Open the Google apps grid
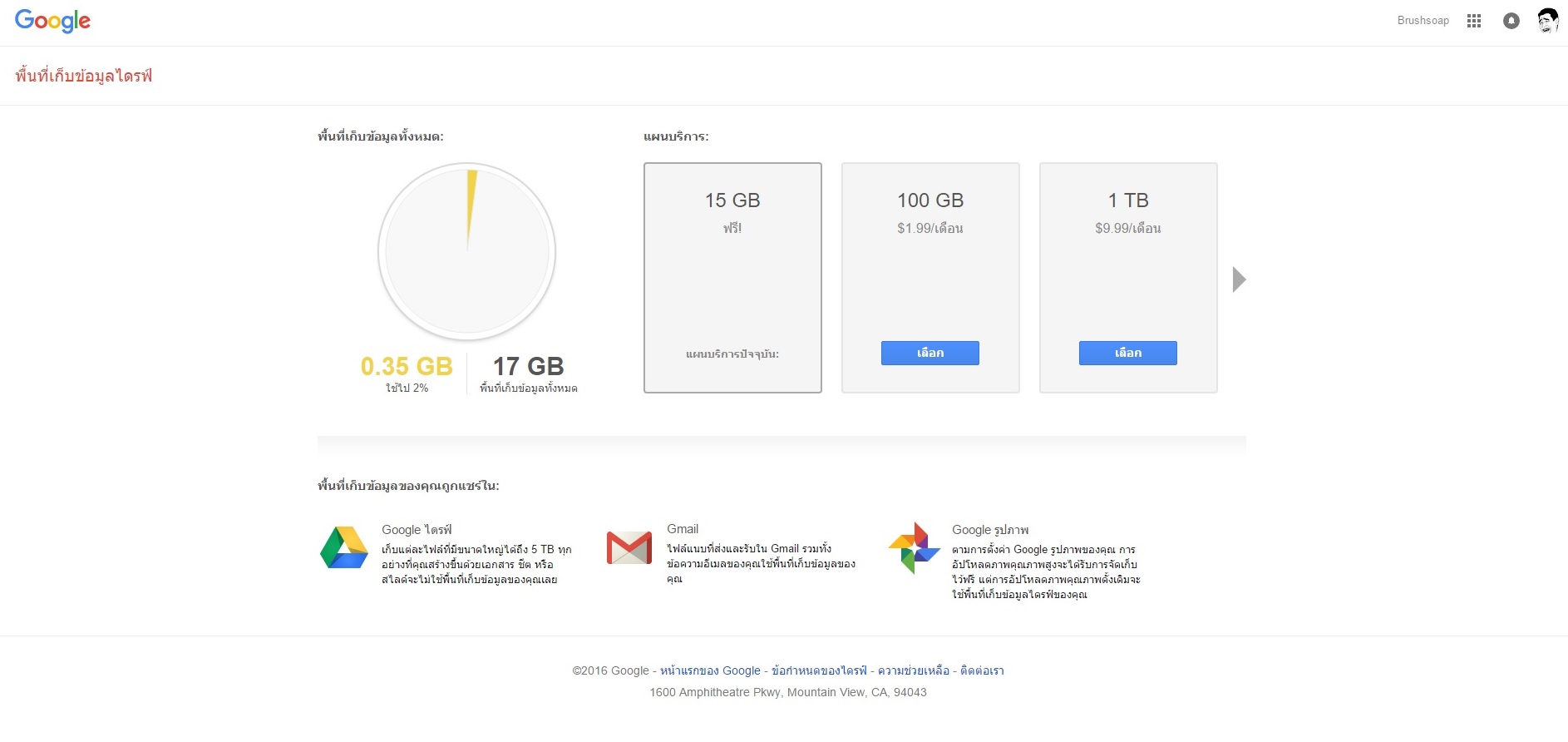This screenshot has height=742, width=1568. tap(1474, 21)
